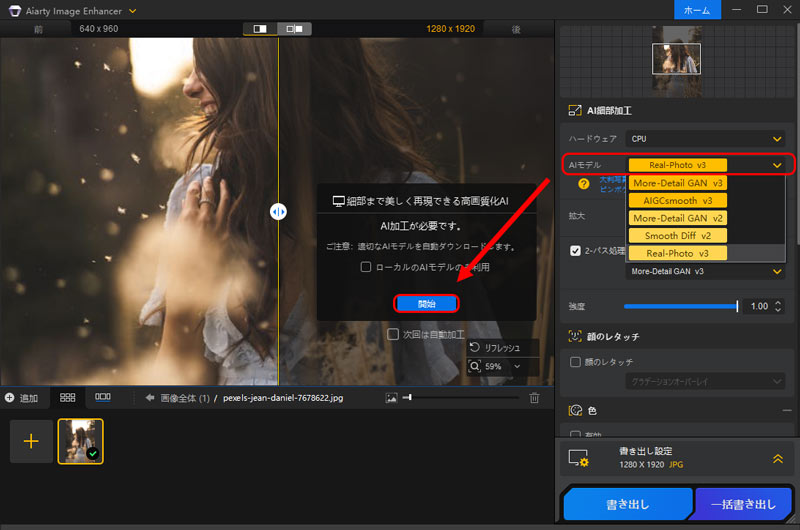Click the strength value 1.00 field
The width and height of the screenshot is (800, 530).
click(759, 306)
